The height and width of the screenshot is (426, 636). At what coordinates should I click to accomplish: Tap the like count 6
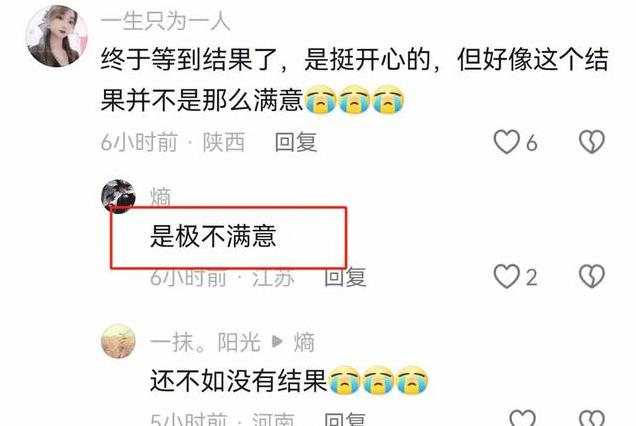coord(532,143)
